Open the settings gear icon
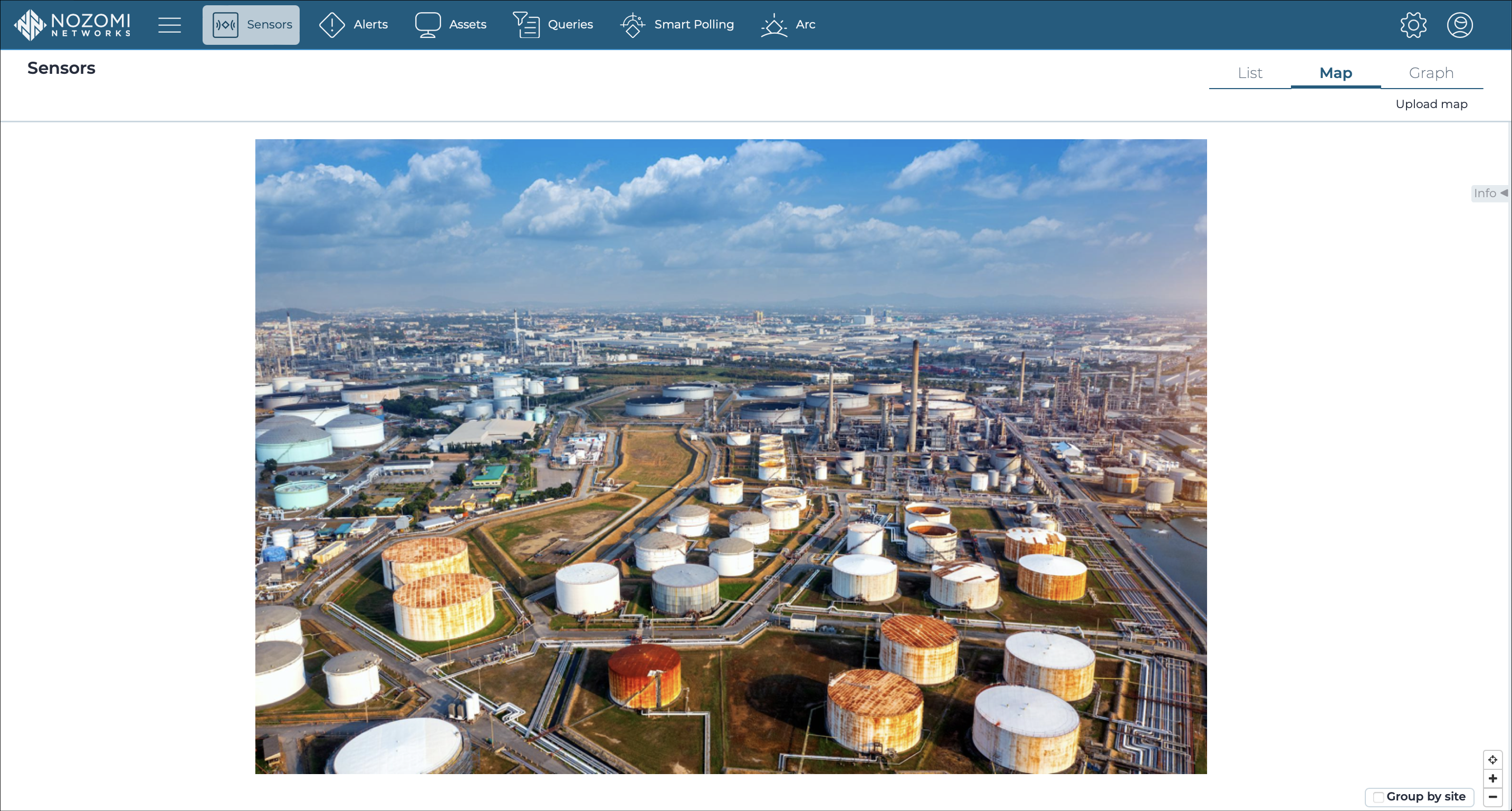 coord(1413,25)
